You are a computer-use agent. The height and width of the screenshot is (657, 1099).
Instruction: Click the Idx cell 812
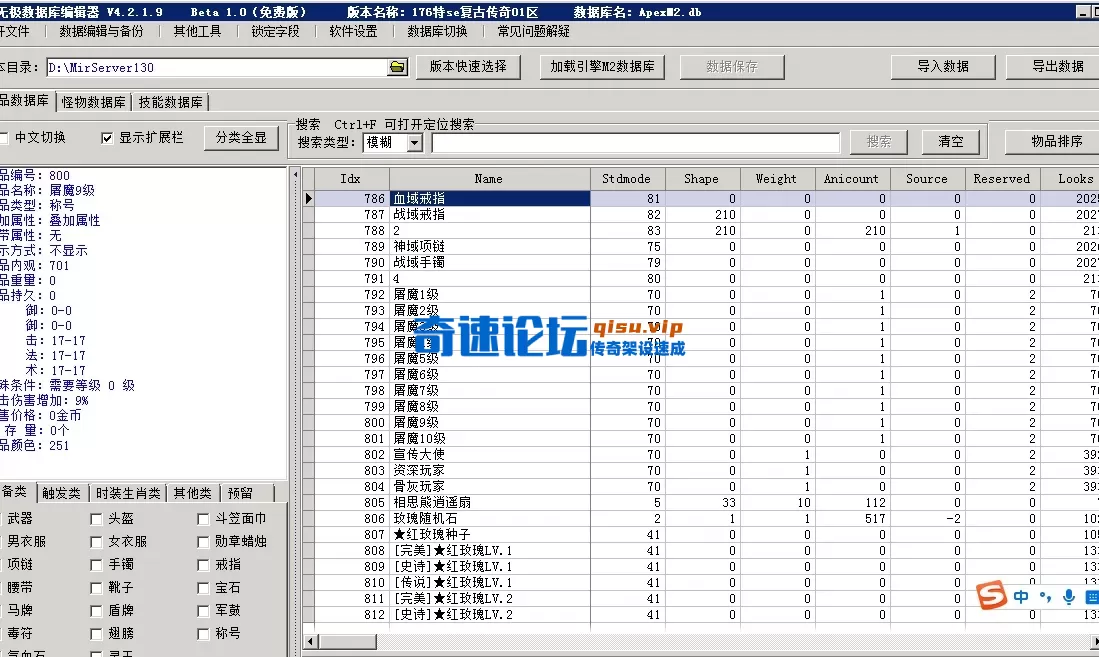[x=352, y=615]
